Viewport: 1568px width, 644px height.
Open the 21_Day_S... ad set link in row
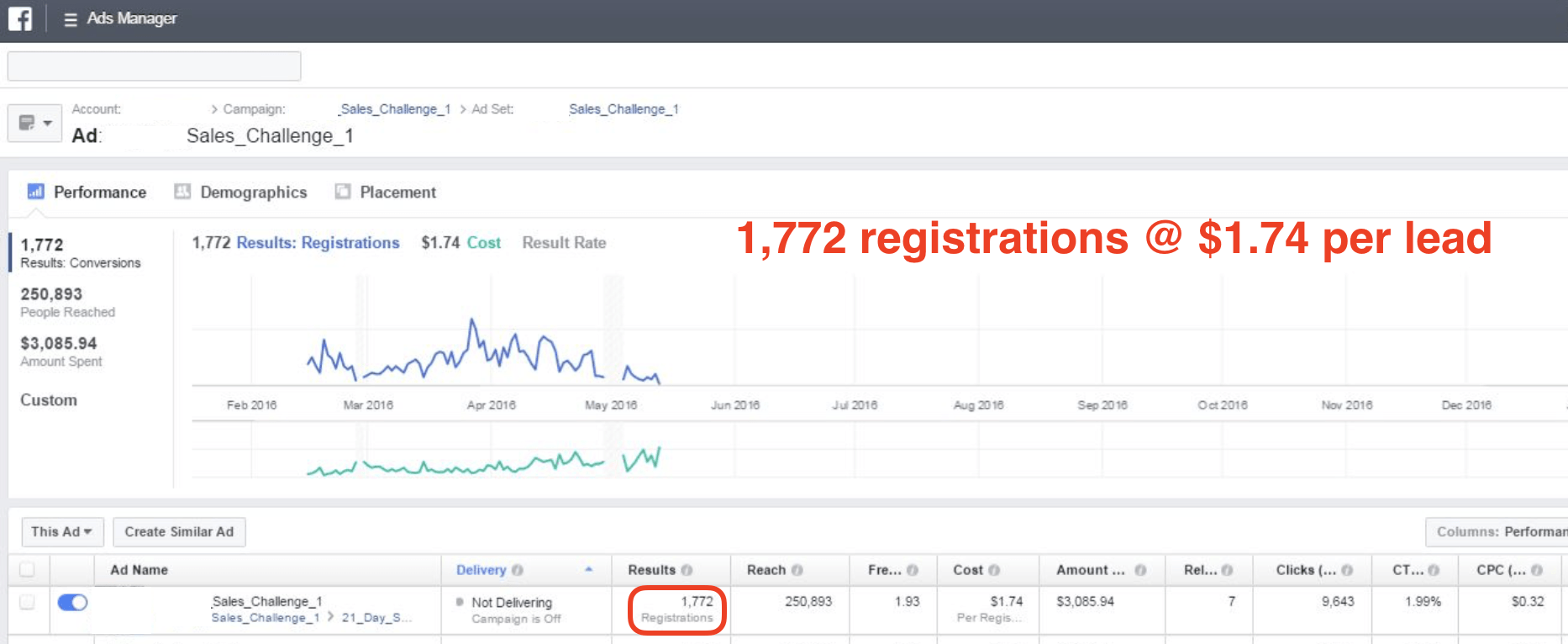[376, 618]
